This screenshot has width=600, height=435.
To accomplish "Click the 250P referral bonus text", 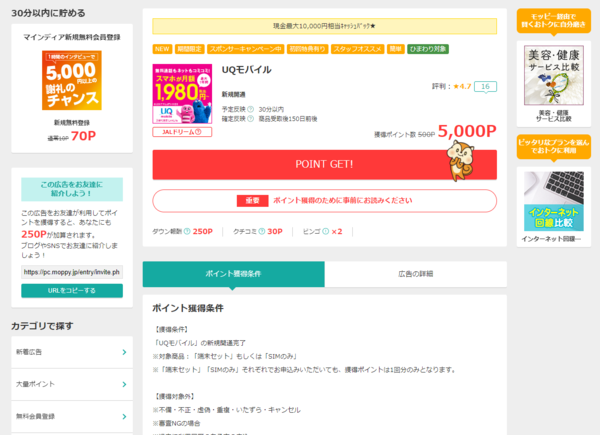I will tap(34, 234).
